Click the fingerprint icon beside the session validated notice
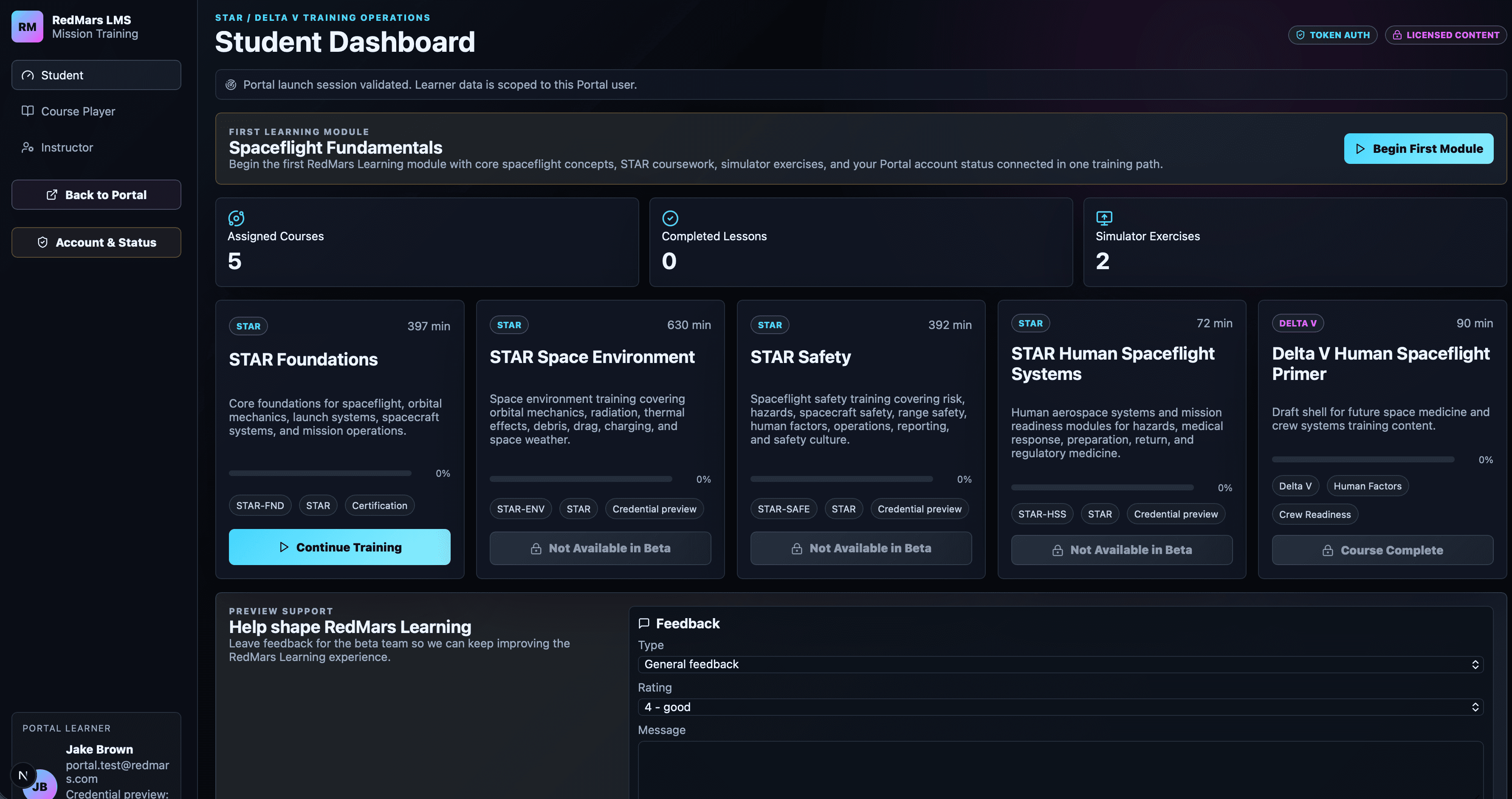This screenshot has width=1512, height=799. coord(231,84)
